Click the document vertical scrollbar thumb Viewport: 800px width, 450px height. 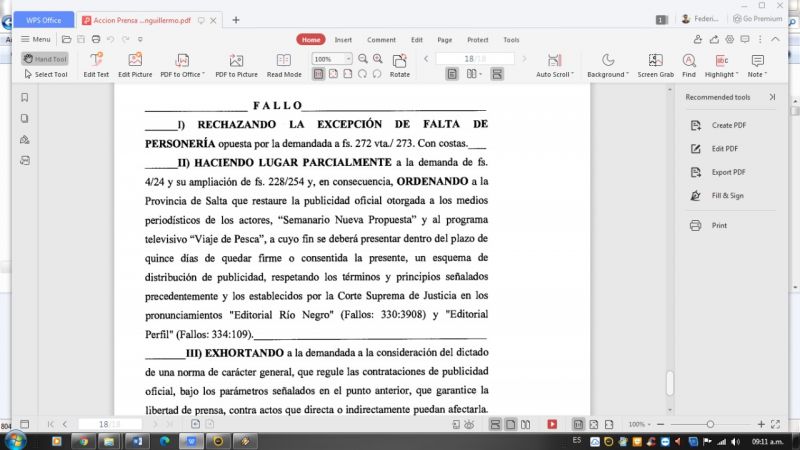pyautogui.click(x=670, y=383)
